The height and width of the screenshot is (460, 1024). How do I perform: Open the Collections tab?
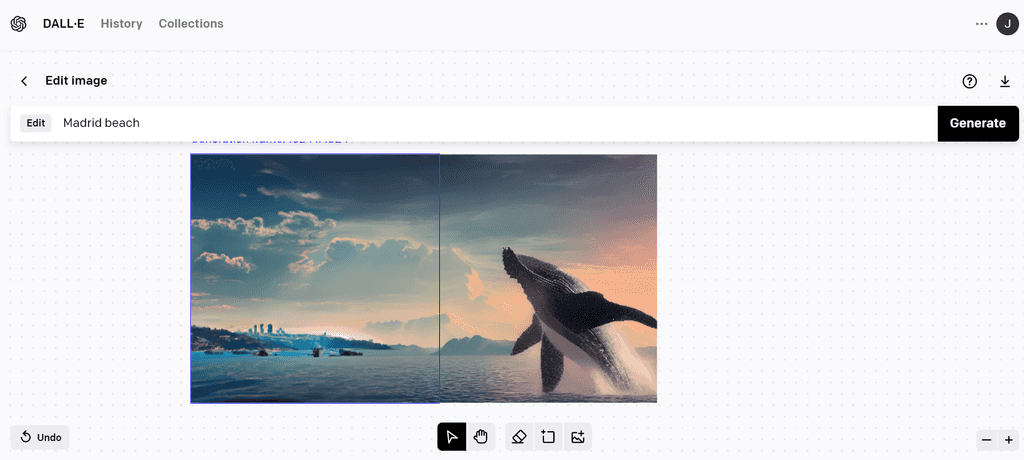(191, 24)
